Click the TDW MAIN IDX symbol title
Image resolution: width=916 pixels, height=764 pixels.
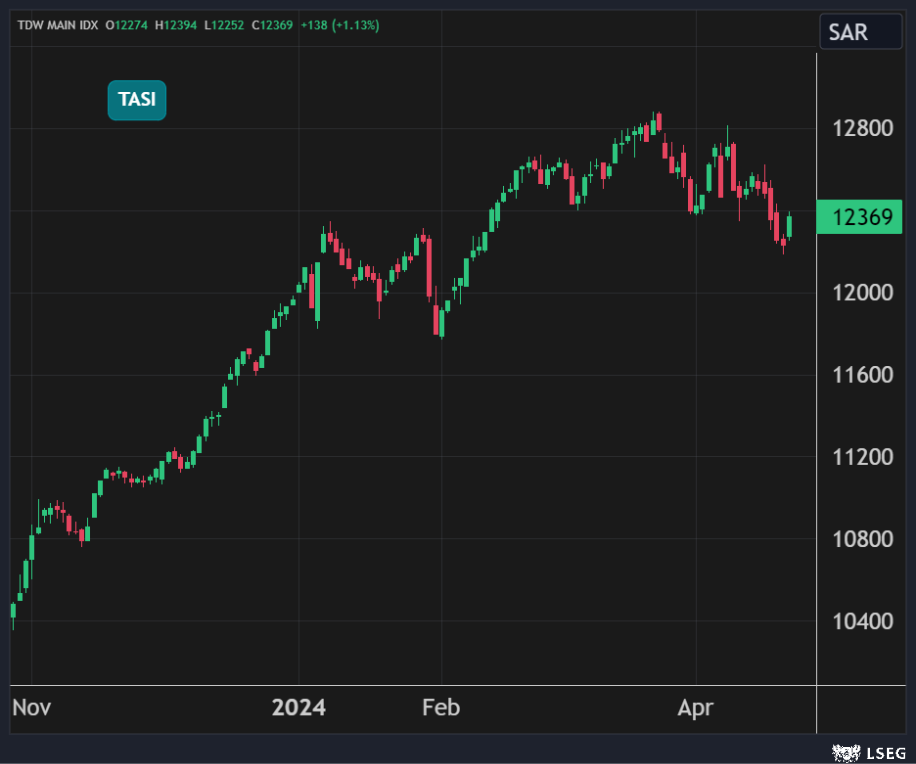click(x=57, y=25)
